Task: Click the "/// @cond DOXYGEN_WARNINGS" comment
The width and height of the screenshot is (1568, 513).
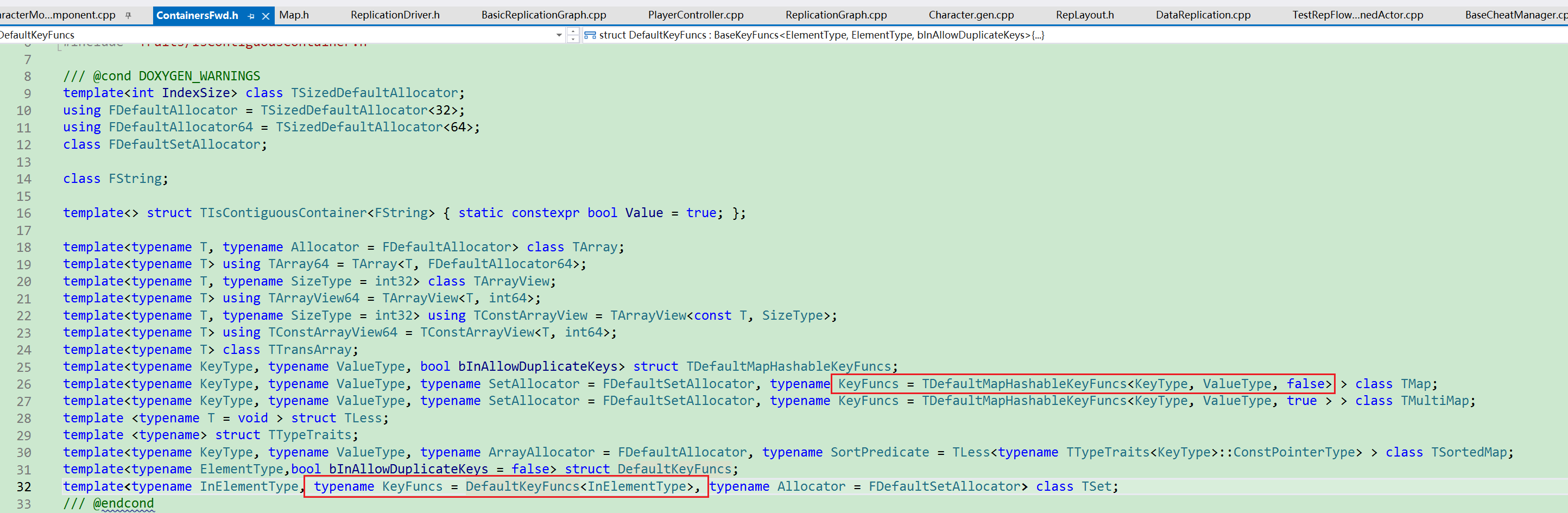Action: pos(161,76)
